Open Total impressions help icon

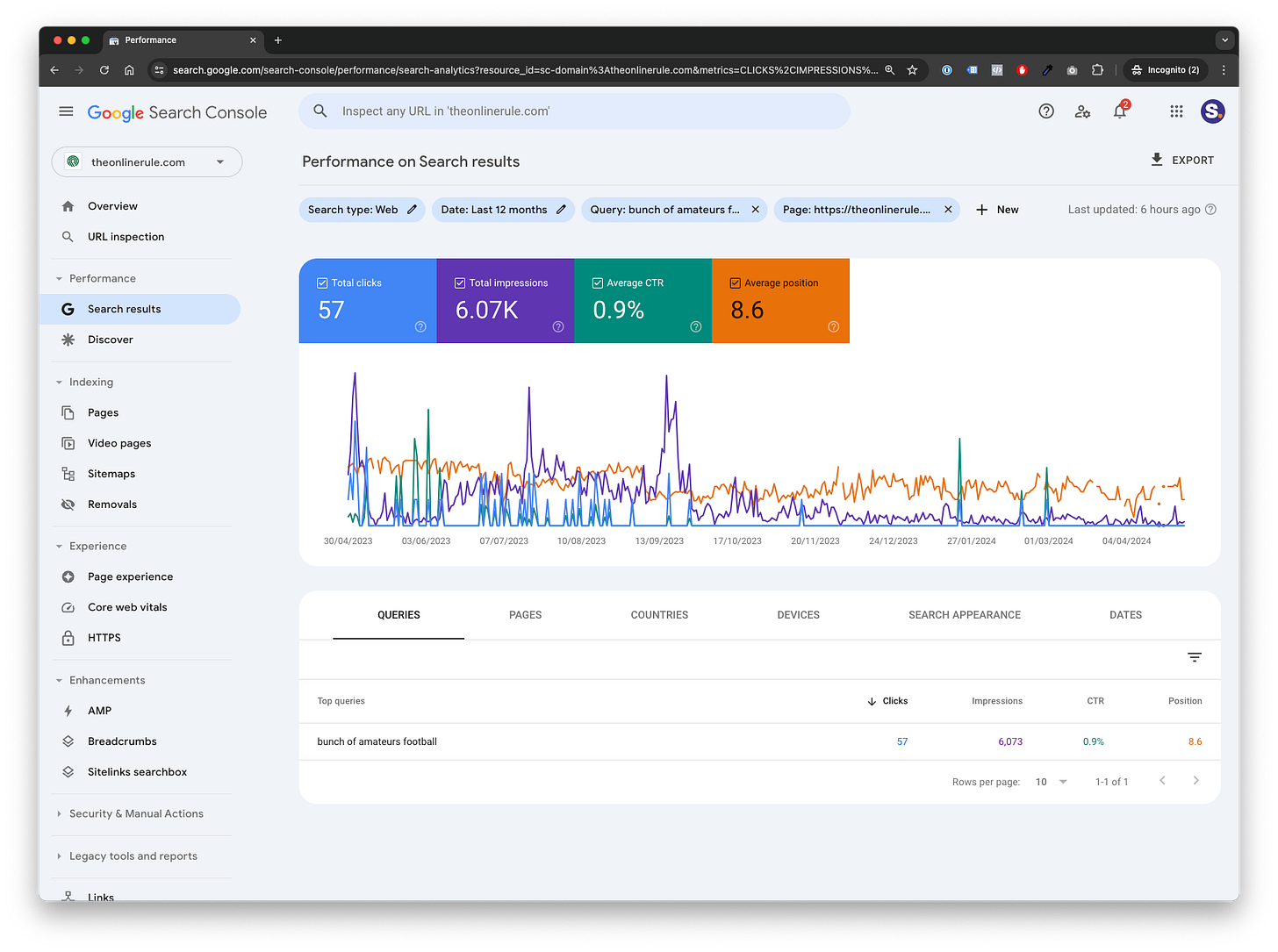(x=558, y=326)
